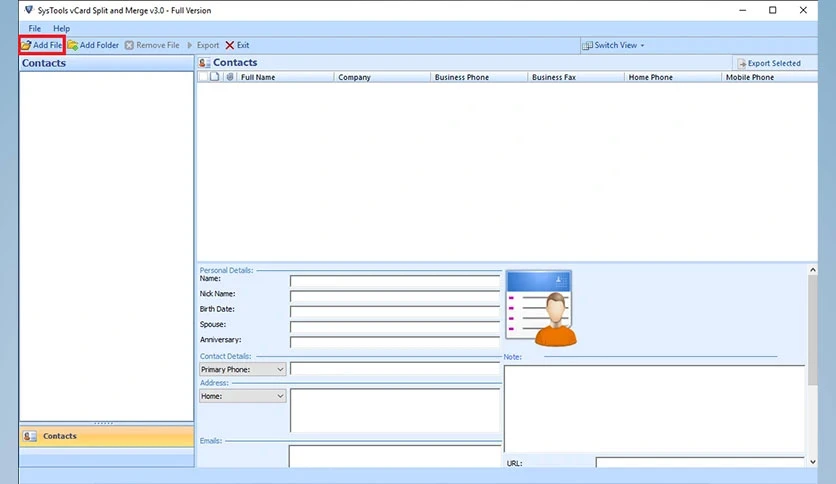Click the Nick Name input field

pos(395,296)
